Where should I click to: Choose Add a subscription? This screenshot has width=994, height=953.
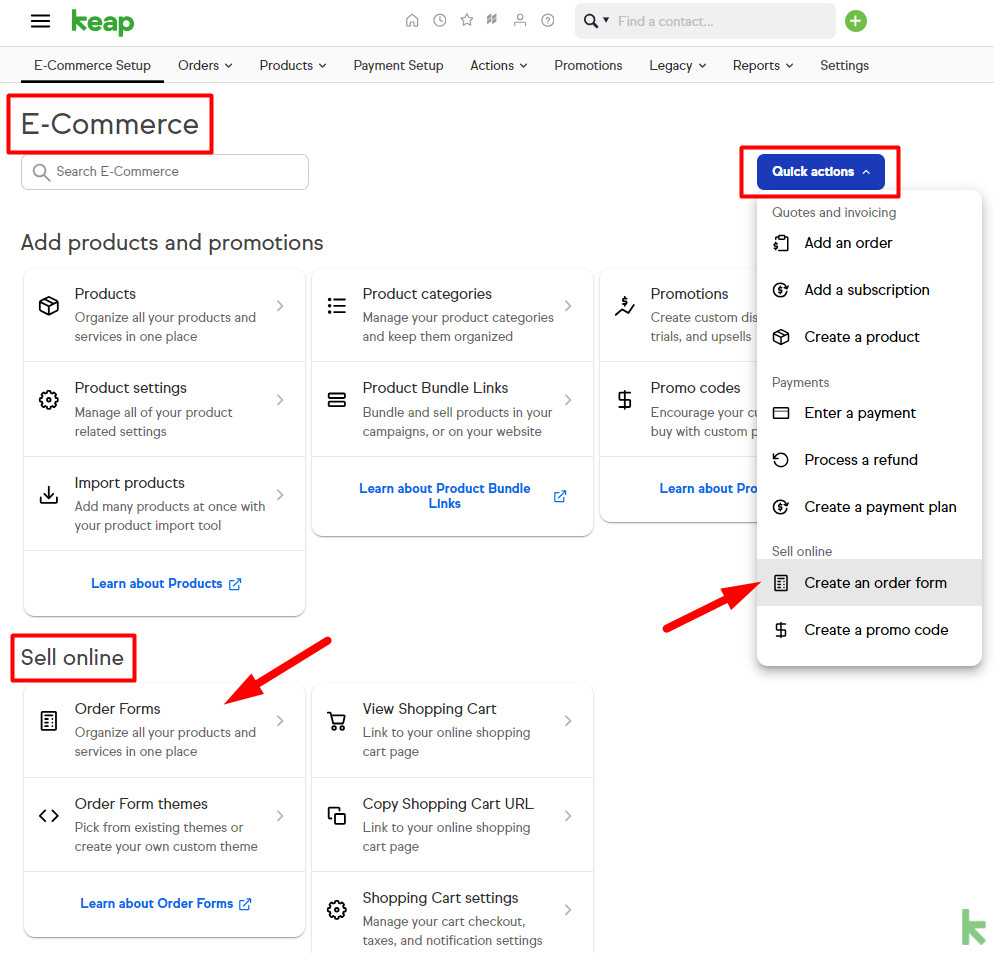pos(869,290)
